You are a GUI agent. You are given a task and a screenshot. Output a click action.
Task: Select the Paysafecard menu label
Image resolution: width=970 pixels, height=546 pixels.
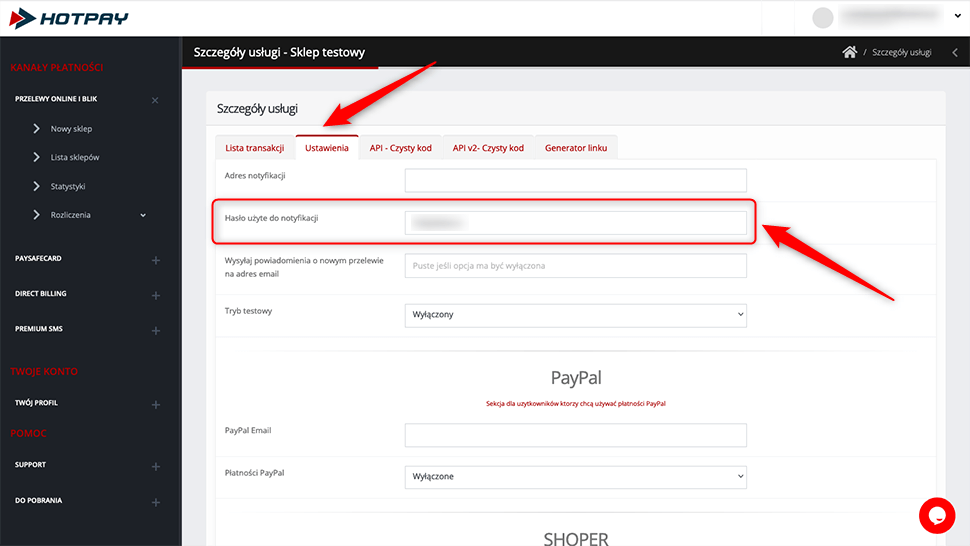click(x=38, y=258)
